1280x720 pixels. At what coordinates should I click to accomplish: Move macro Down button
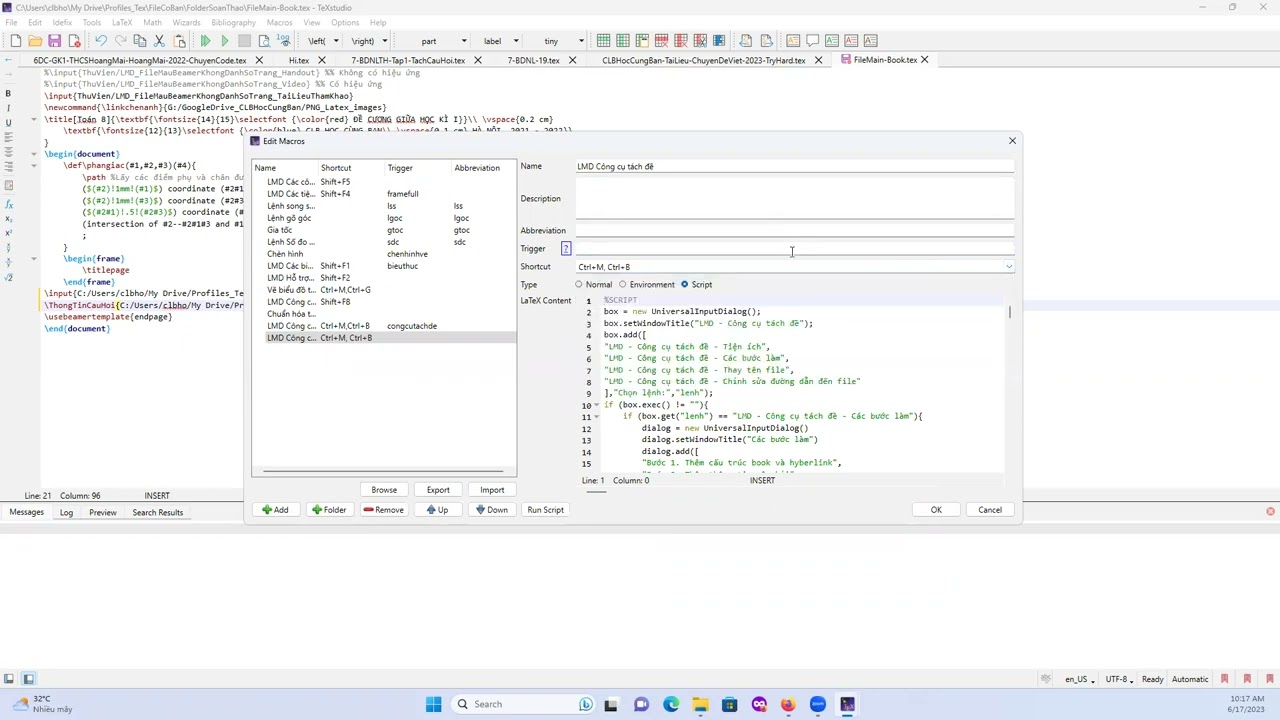pos(492,510)
